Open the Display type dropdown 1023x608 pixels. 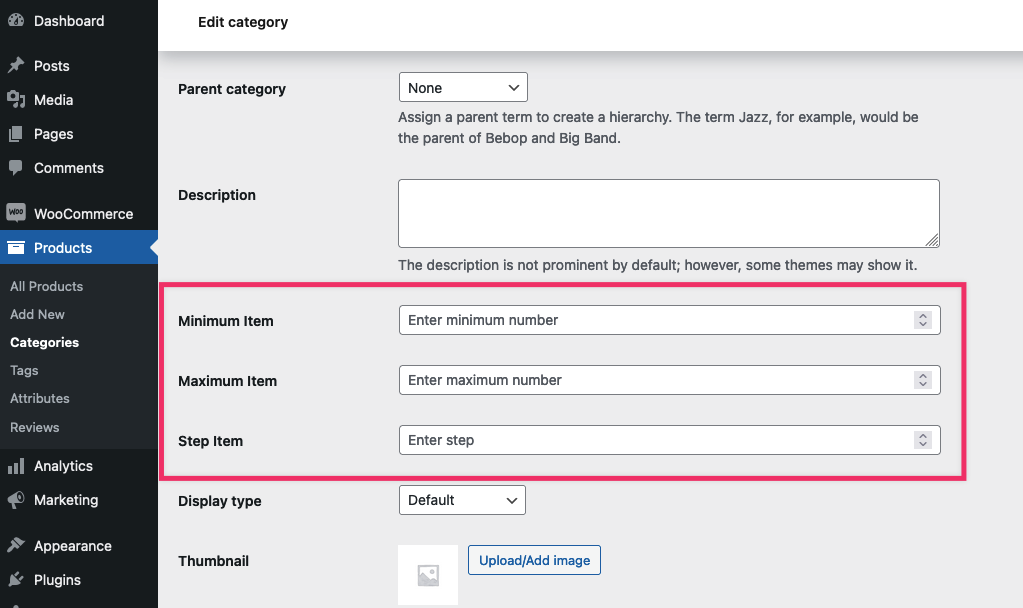pos(462,500)
